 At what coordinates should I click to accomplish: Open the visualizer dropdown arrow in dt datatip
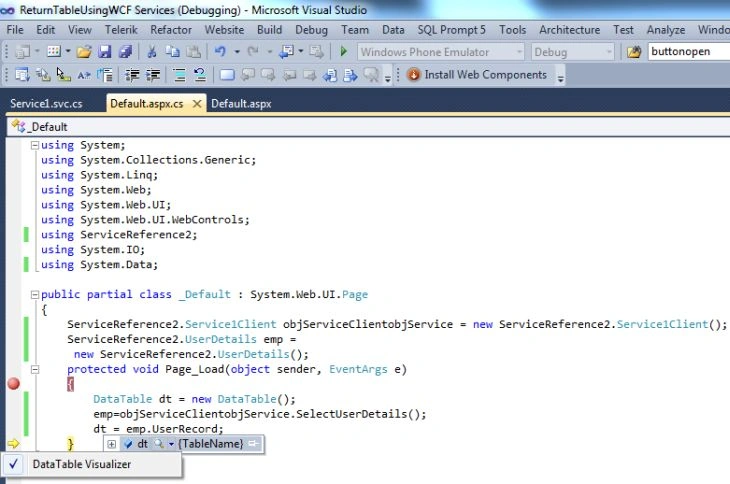click(x=171, y=444)
